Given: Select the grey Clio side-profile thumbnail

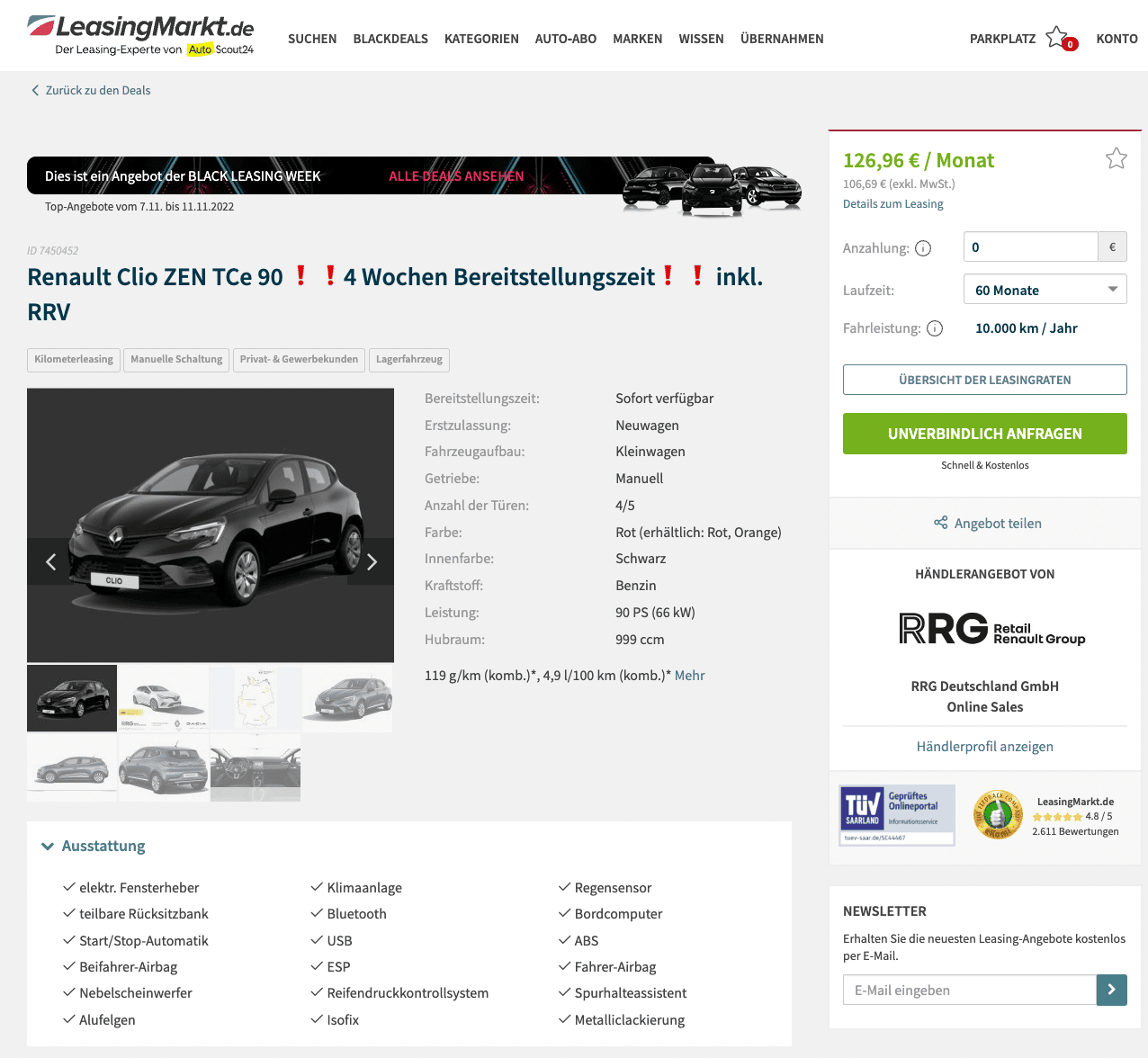Looking at the screenshot, I should 72,767.
